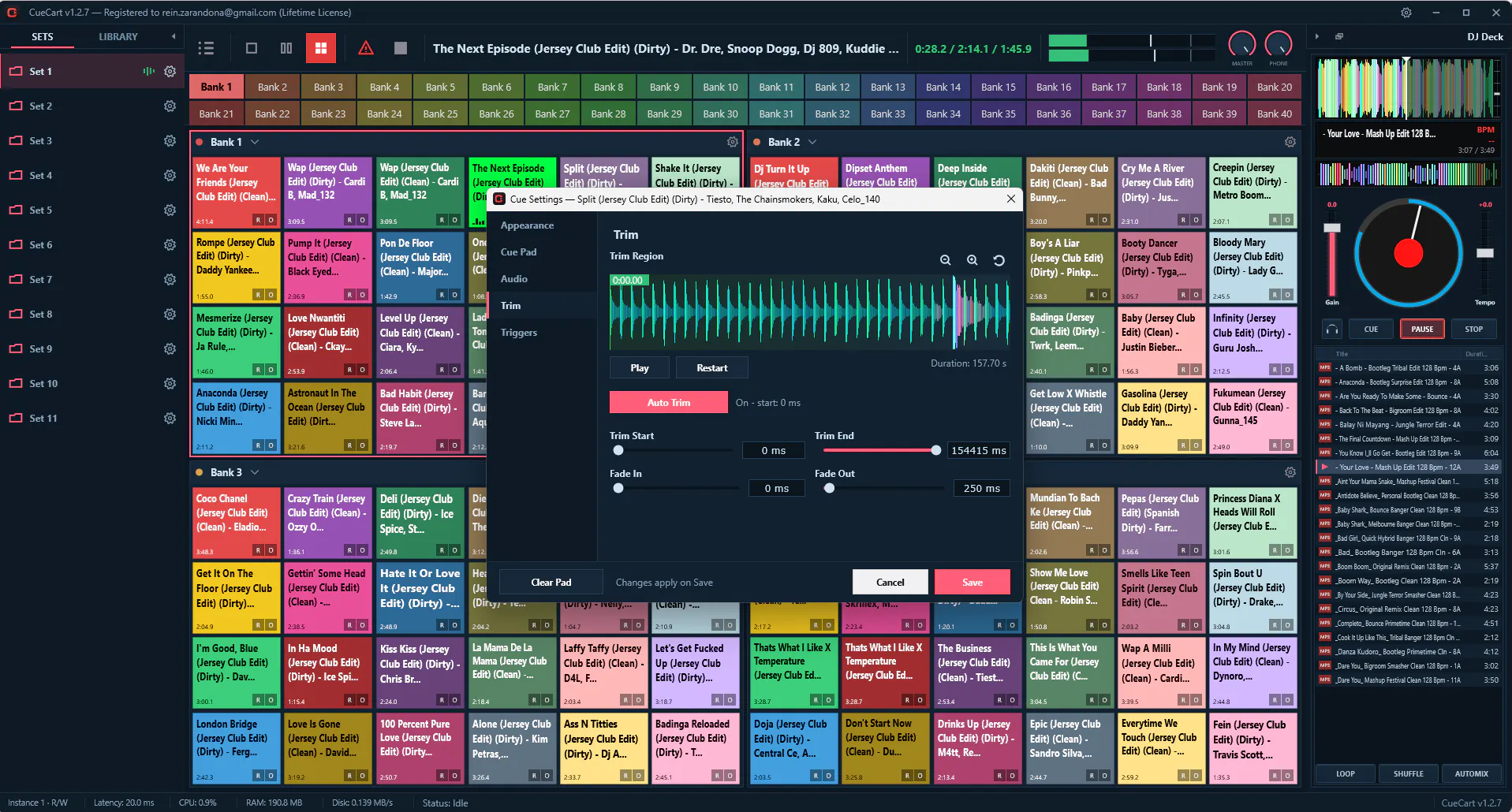Viewport: 1512px width, 812px height.
Task: Click Play under trim waveform
Action: [x=640, y=367]
